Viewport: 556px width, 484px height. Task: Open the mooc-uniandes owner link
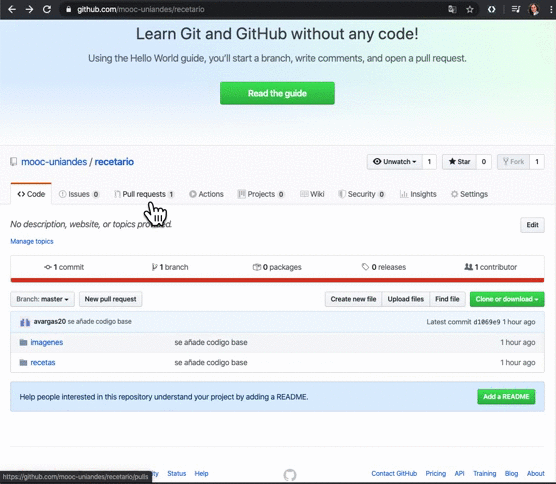(54, 162)
